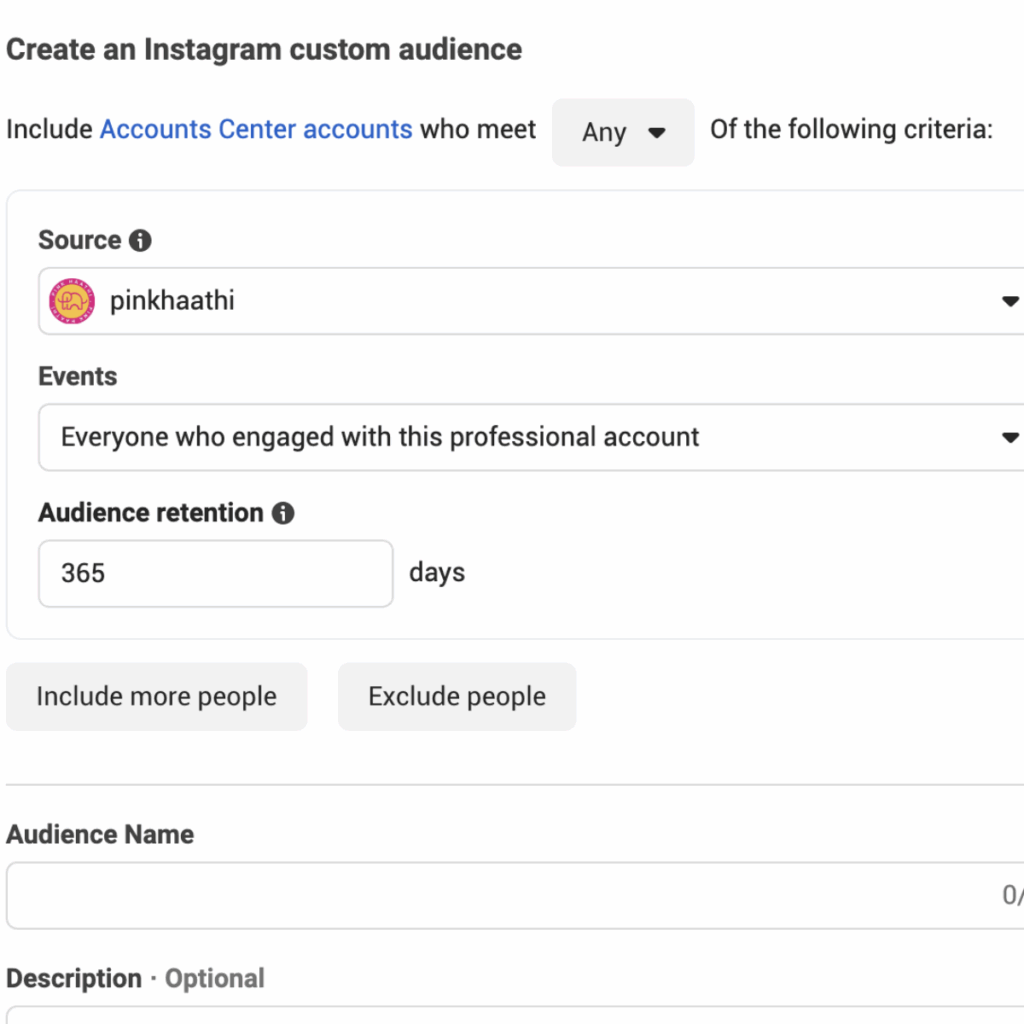Open the Accounts Center accounts link
This screenshot has height=1024, width=1024.
click(x=256, y=129)
